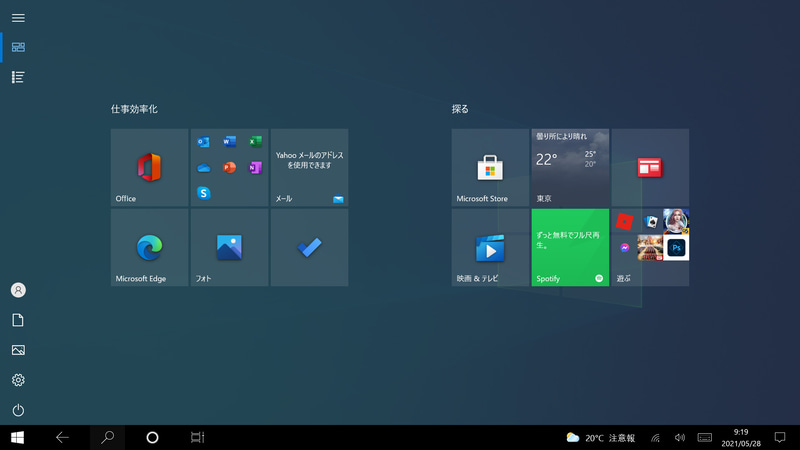
Task: Open the Documents folder icon in the sidebar
Action: [18, 320]
